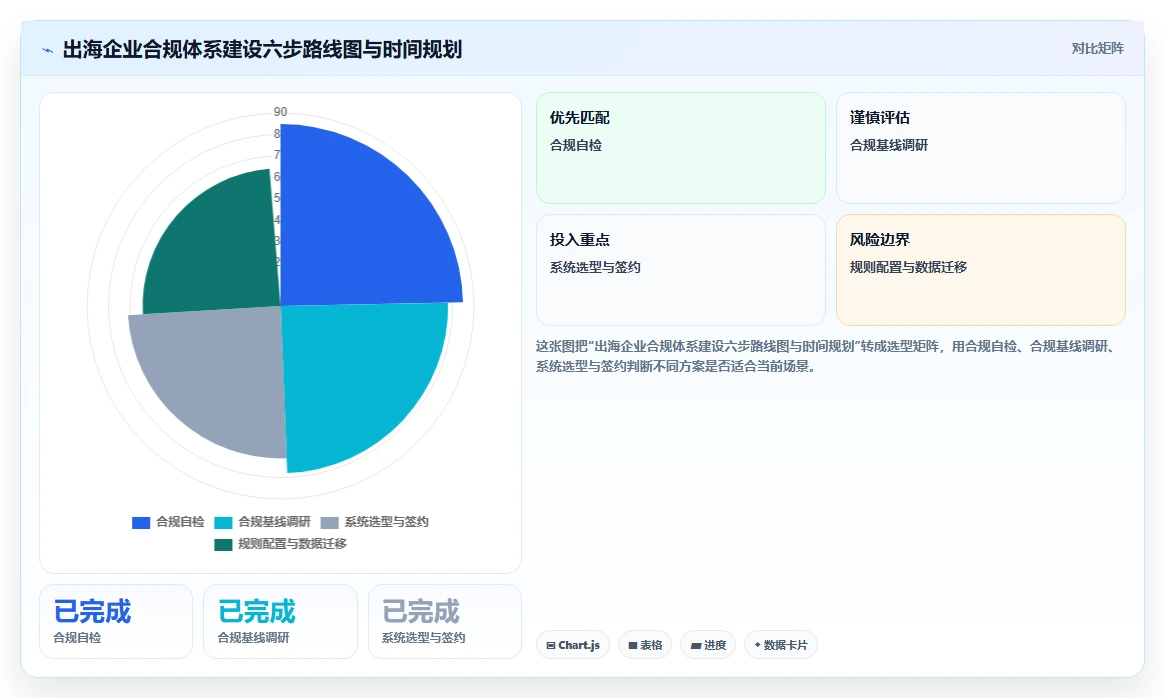This screenshot has height=698, width=1165.
Task: Click the 数据卡片 diamond icon
Action: (x=757, y=644)
